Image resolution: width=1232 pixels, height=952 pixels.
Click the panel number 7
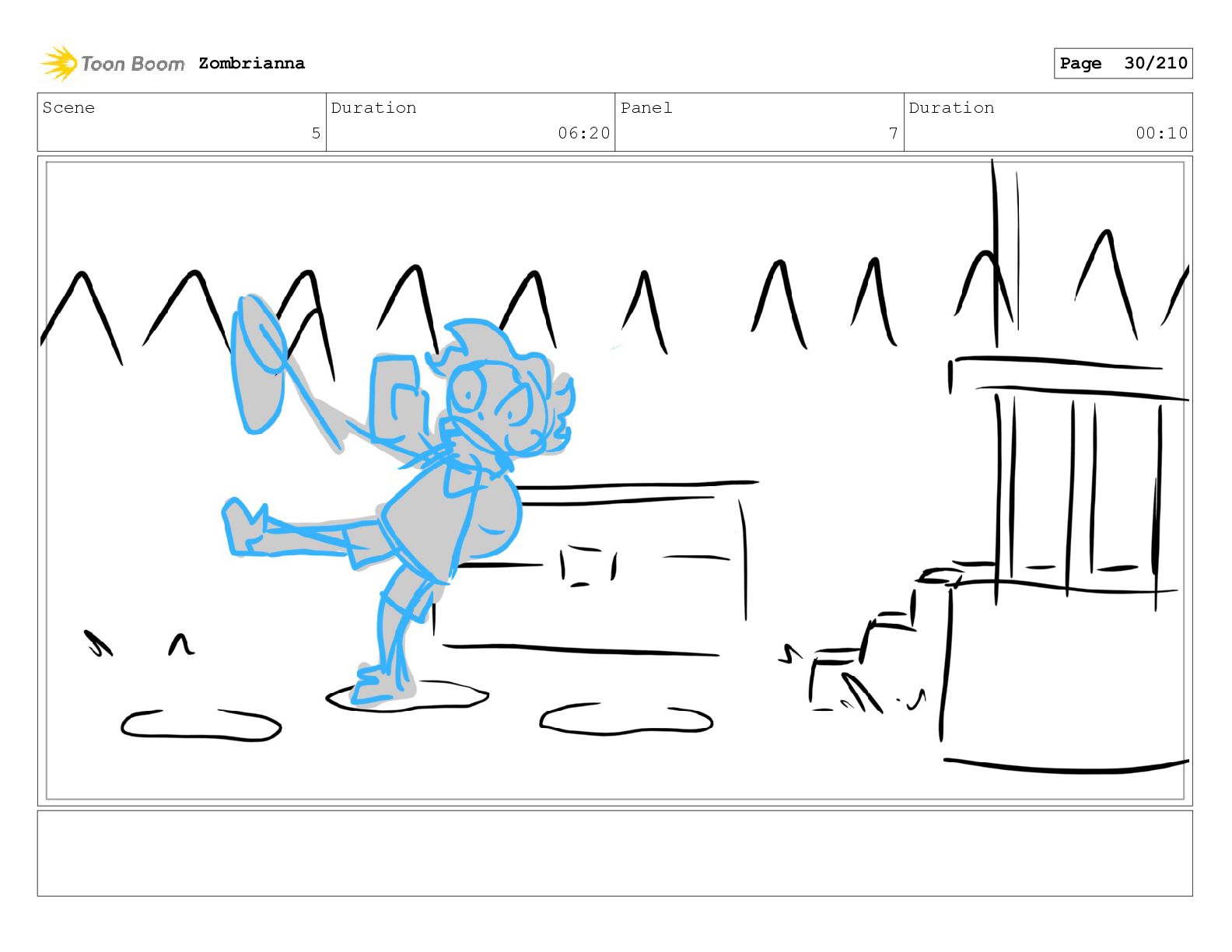pos(894,133)
